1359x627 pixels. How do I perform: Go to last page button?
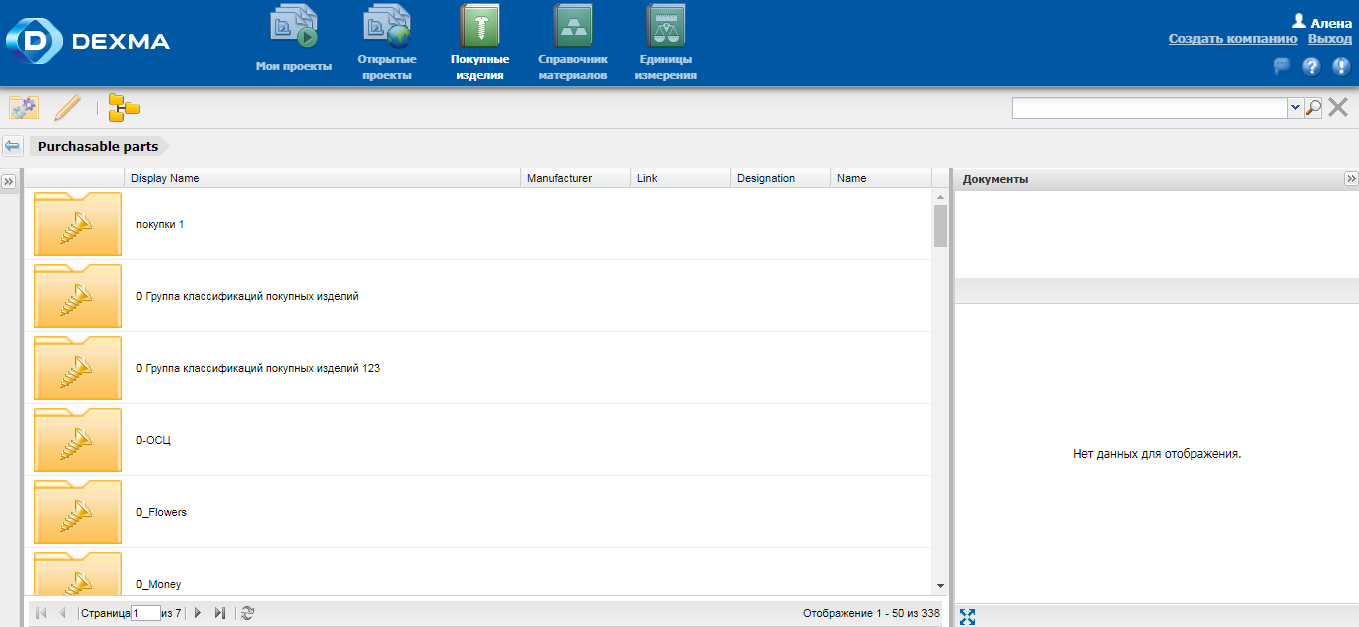point(220,613)
